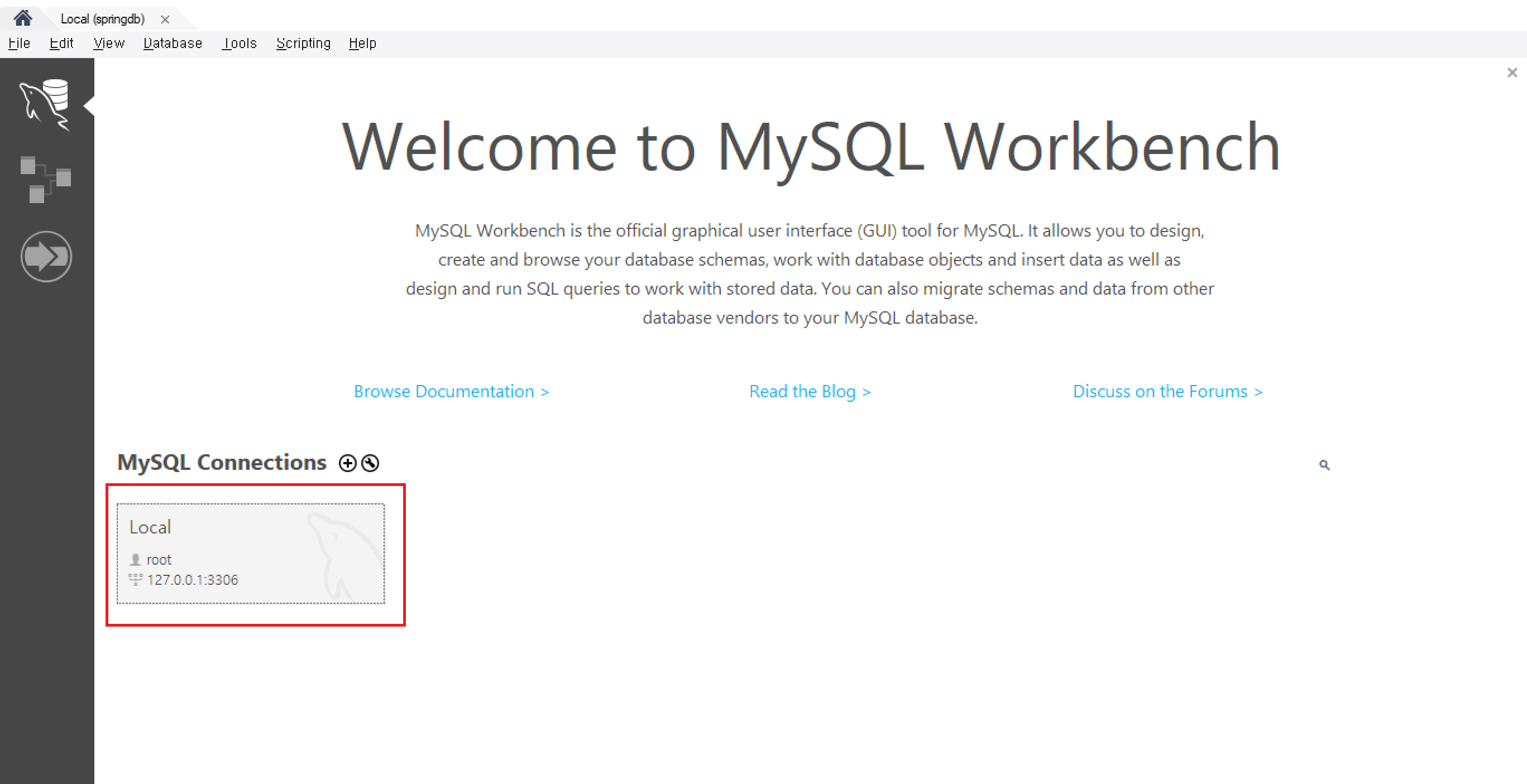Image resolution: width=1527 pixels, height=784 pixels.
Task: Click the Home tab house icon
Action: [22, 18]
